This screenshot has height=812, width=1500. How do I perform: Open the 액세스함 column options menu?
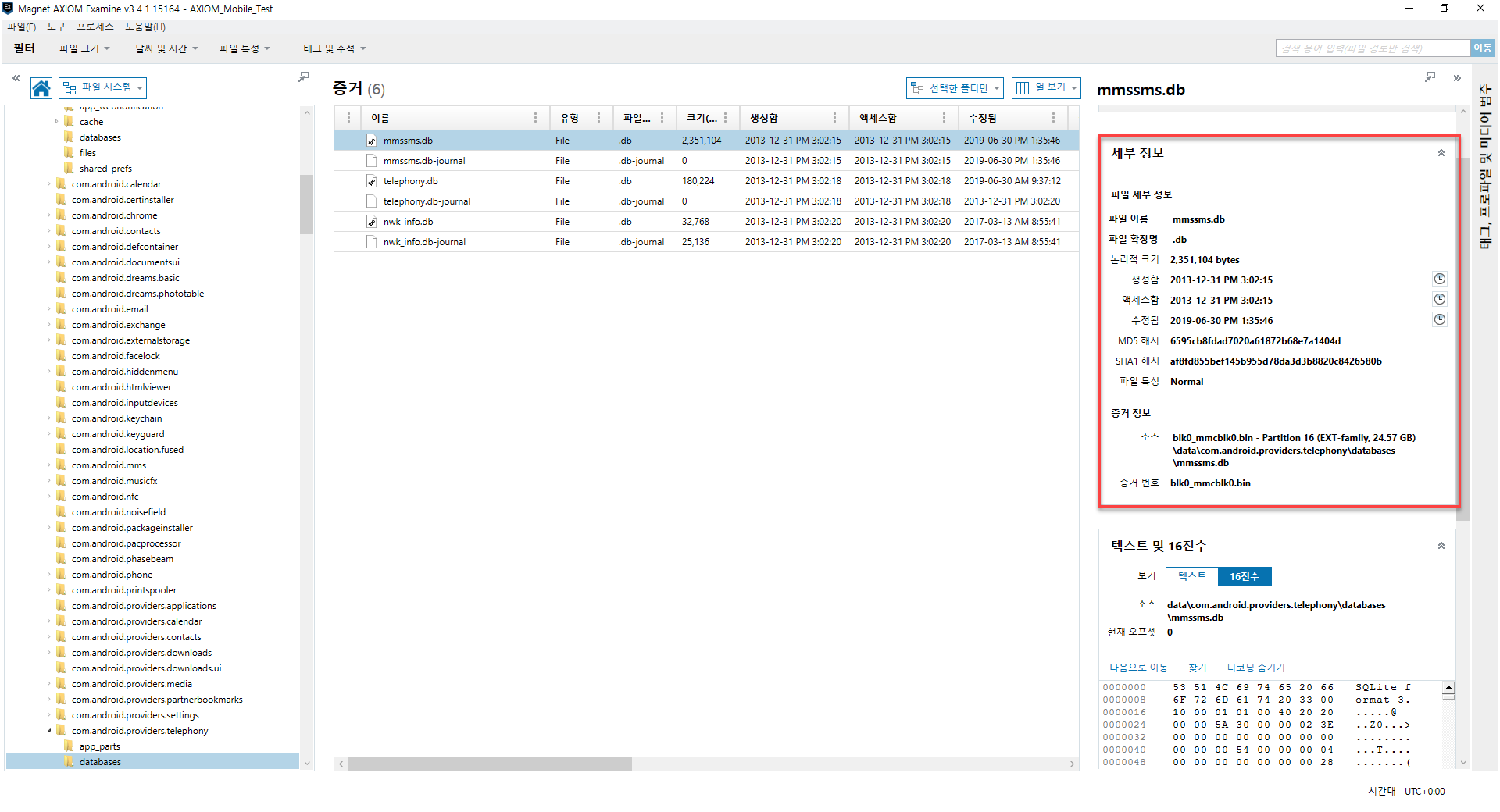pos(944,118)
